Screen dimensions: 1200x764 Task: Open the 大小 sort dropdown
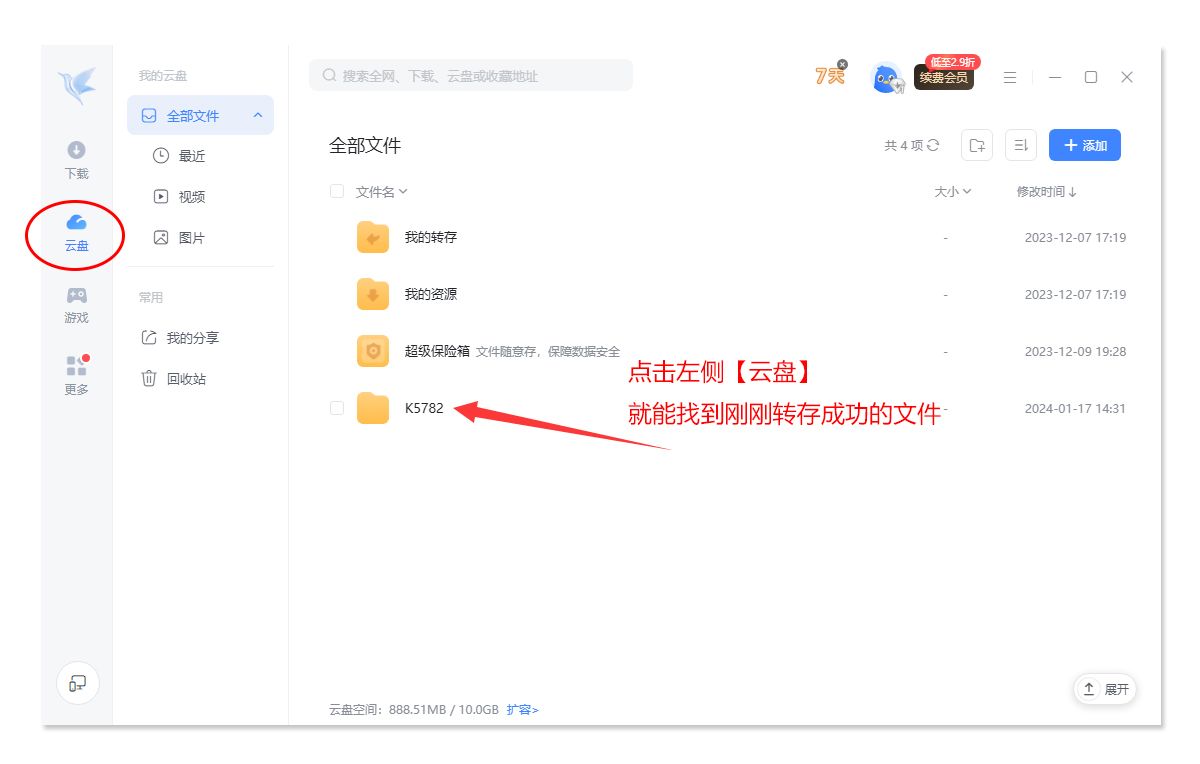tap(952, 192)
